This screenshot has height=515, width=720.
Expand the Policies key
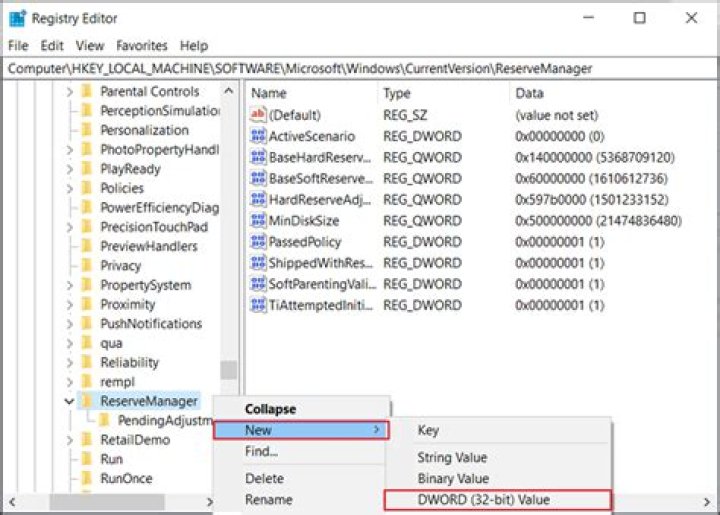click(x=69, y=188)
